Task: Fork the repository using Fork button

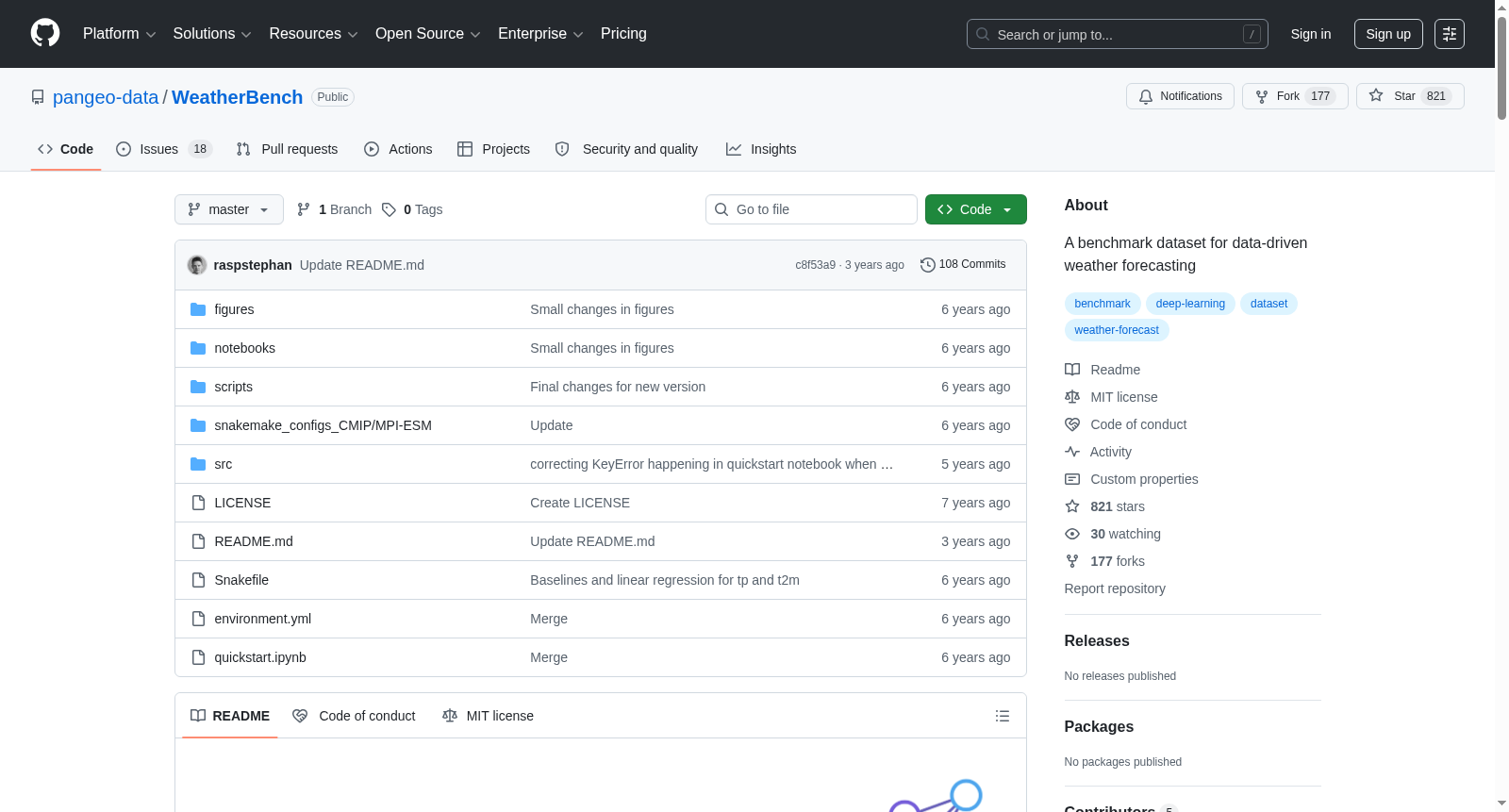Action: pos(1295,96)
